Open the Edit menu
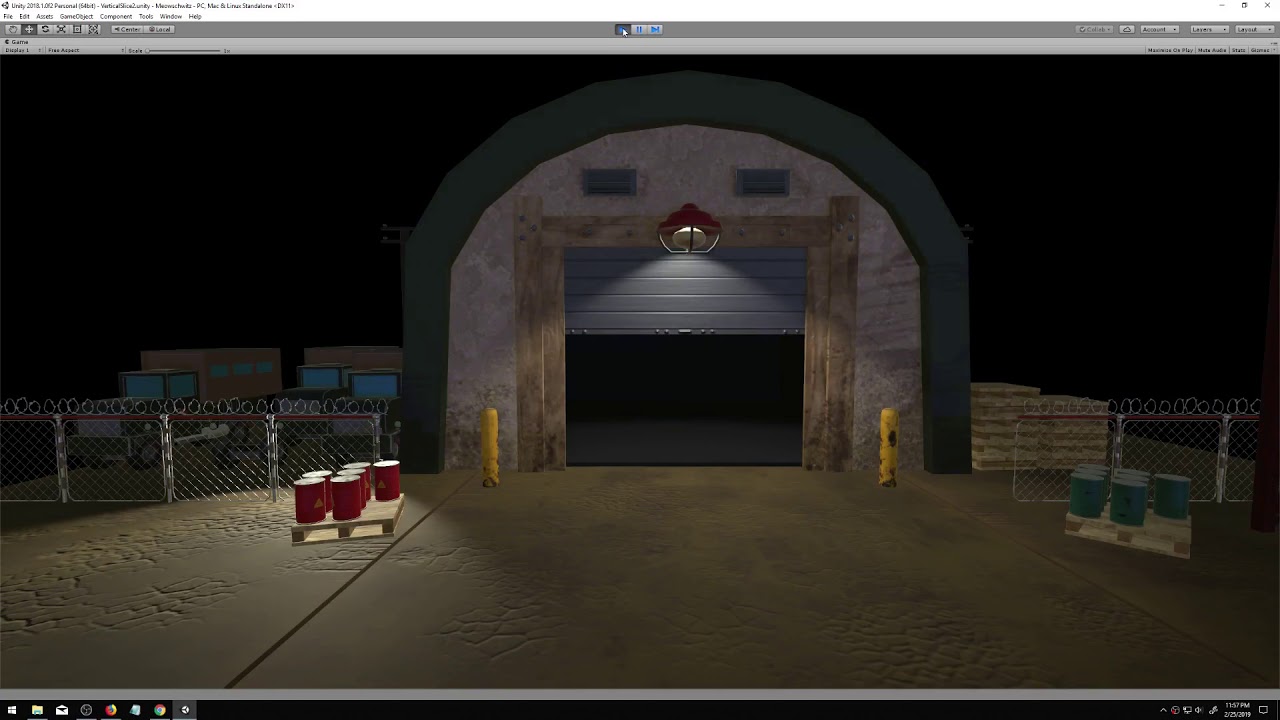Image resolution: width=1280 pixels, height=720 pixels. (x=24, y=17)
